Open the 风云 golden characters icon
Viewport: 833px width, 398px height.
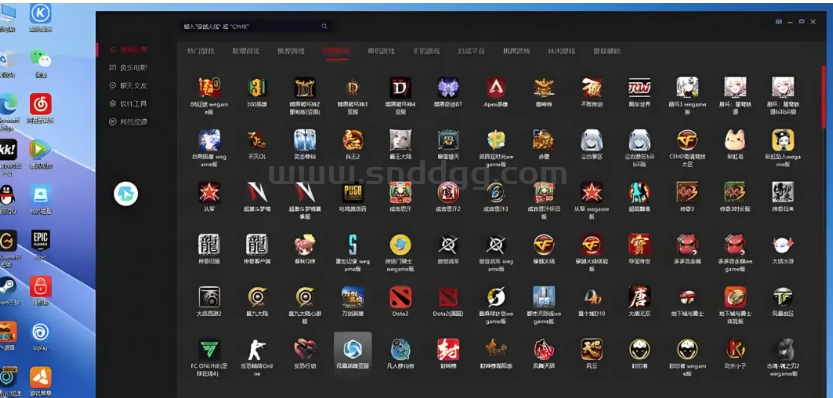592,349
